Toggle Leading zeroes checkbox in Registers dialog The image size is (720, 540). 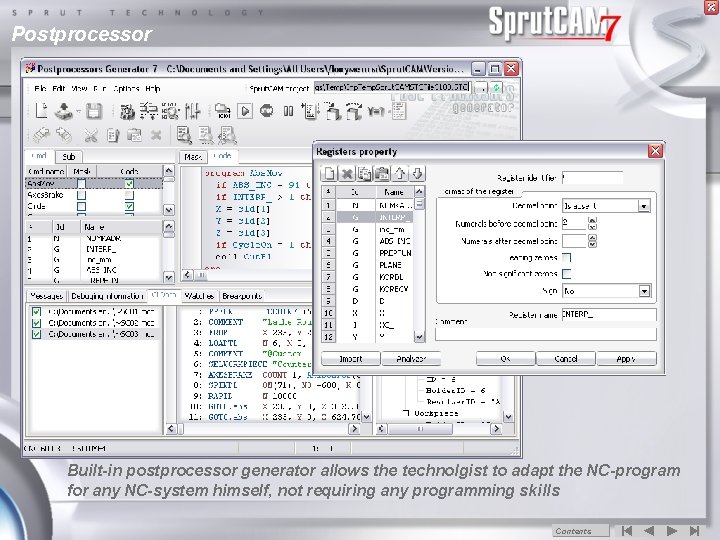pyautogui.click(x=567, y=258)
